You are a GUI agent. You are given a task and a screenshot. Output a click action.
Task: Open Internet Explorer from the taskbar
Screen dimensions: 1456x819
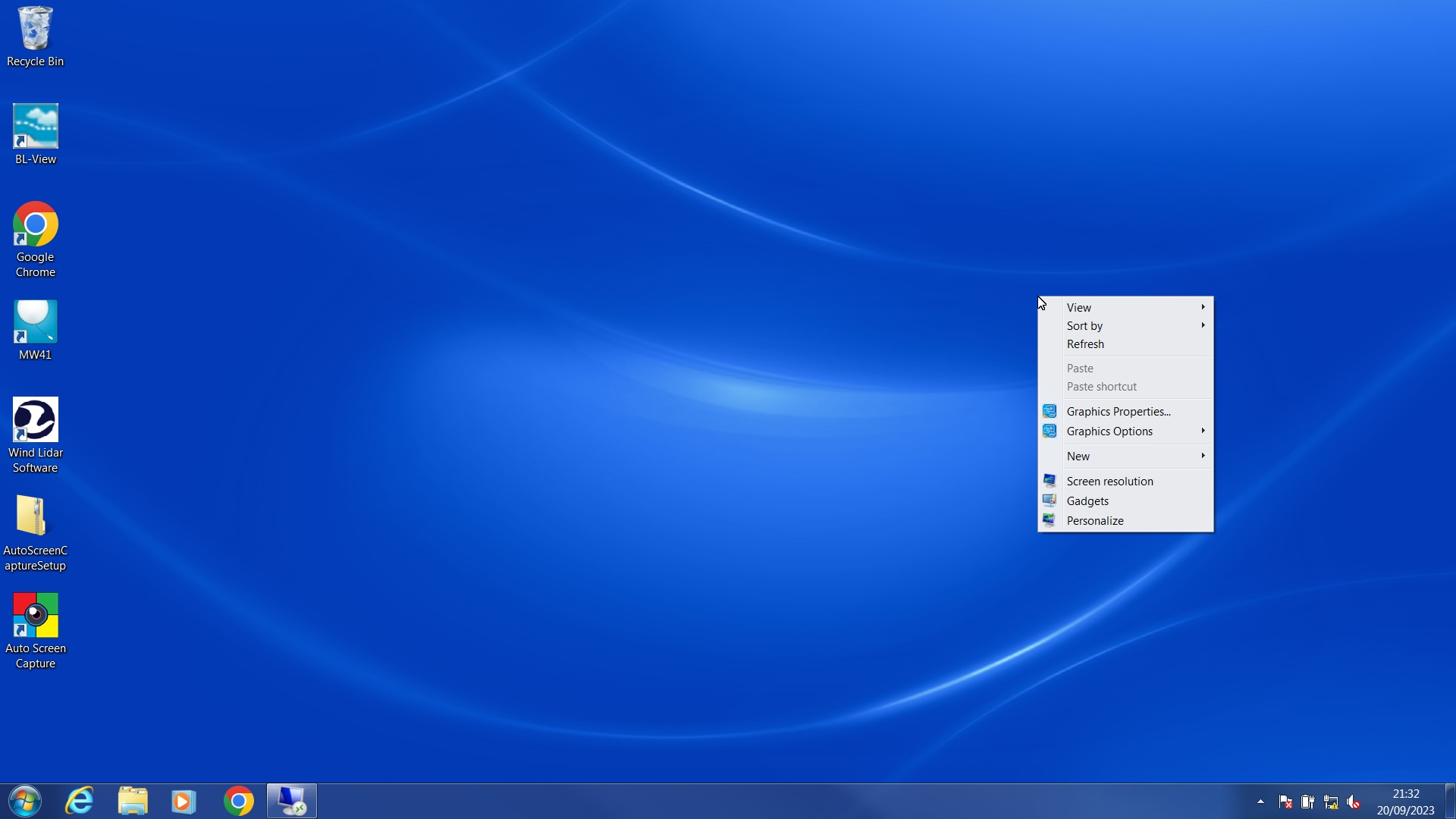click(80, 801)
